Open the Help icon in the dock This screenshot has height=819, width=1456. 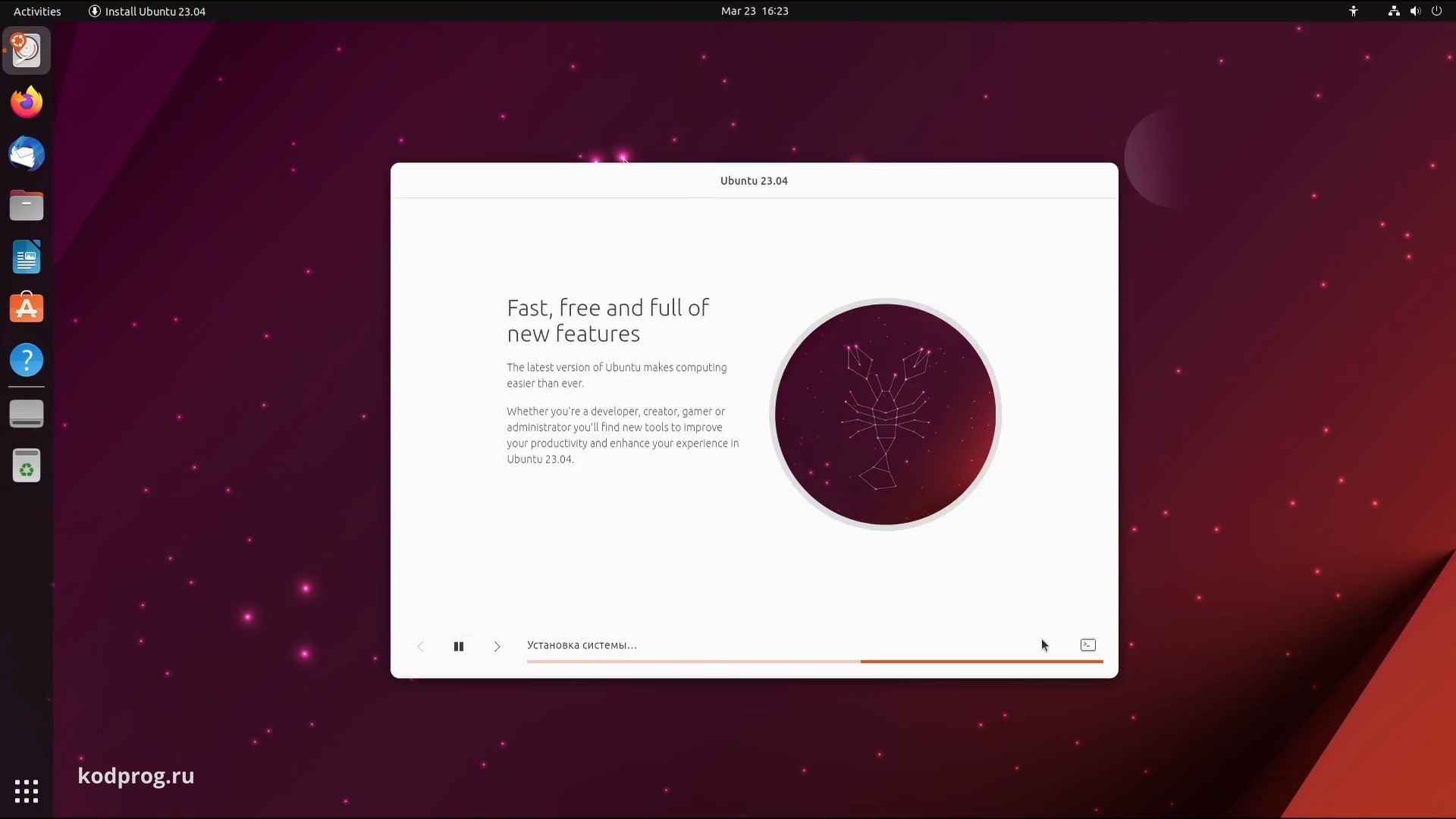coord(27,360)
